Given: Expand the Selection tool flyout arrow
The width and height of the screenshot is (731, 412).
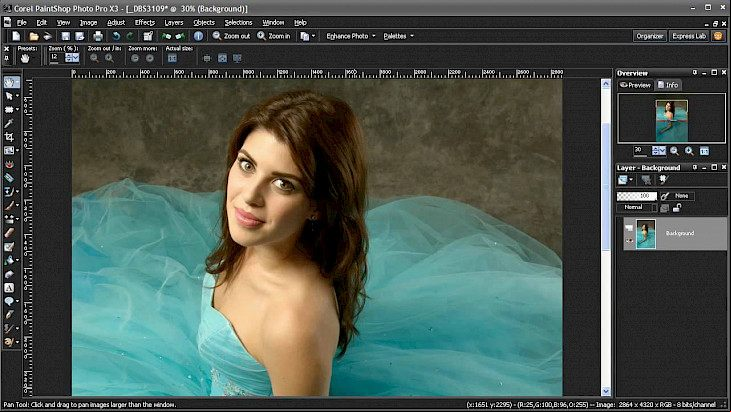Looking at the screenshot, I should tap(17, 110).
